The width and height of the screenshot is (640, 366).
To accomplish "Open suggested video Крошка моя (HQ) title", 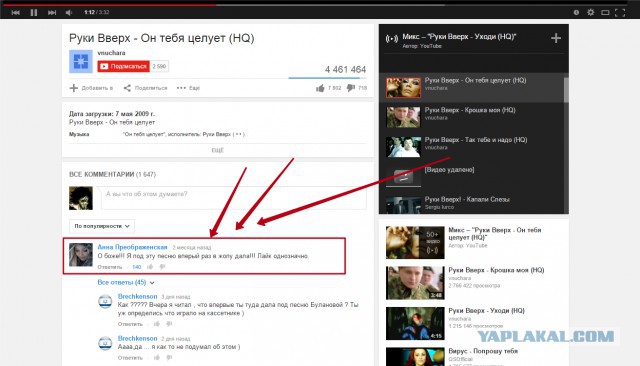I will click(496, 270).
